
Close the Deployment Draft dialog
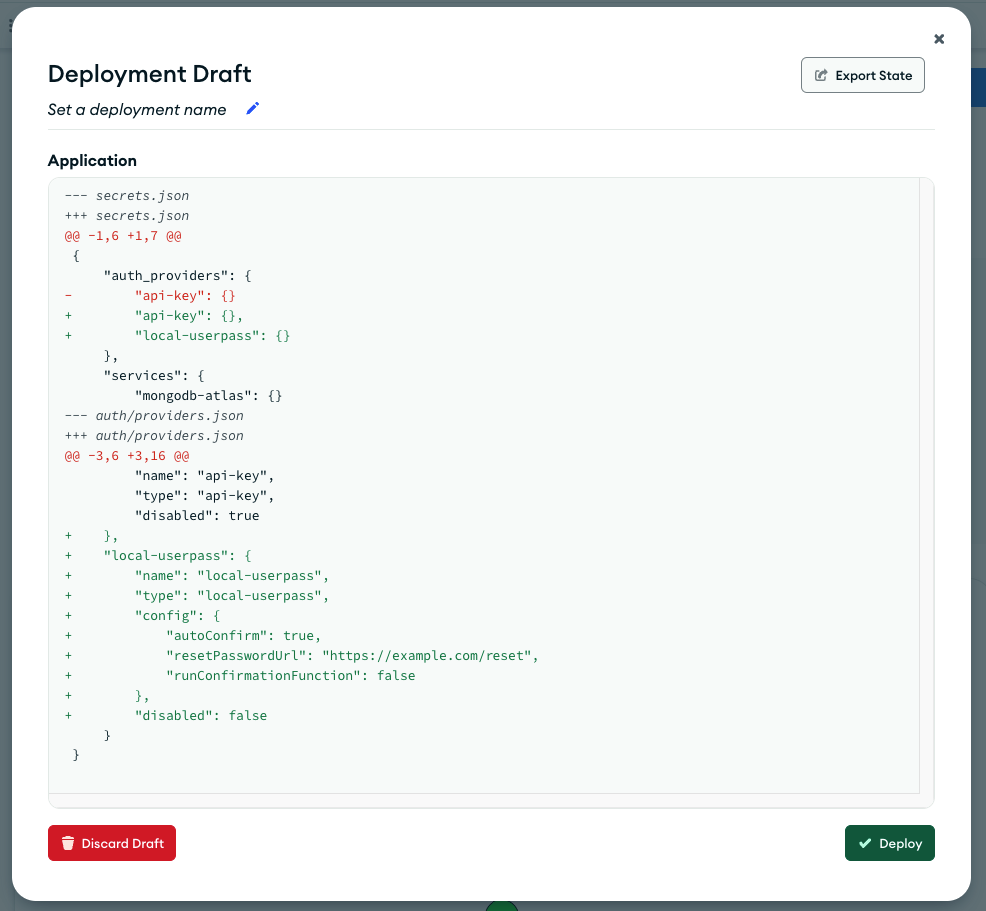click(939, 39)
